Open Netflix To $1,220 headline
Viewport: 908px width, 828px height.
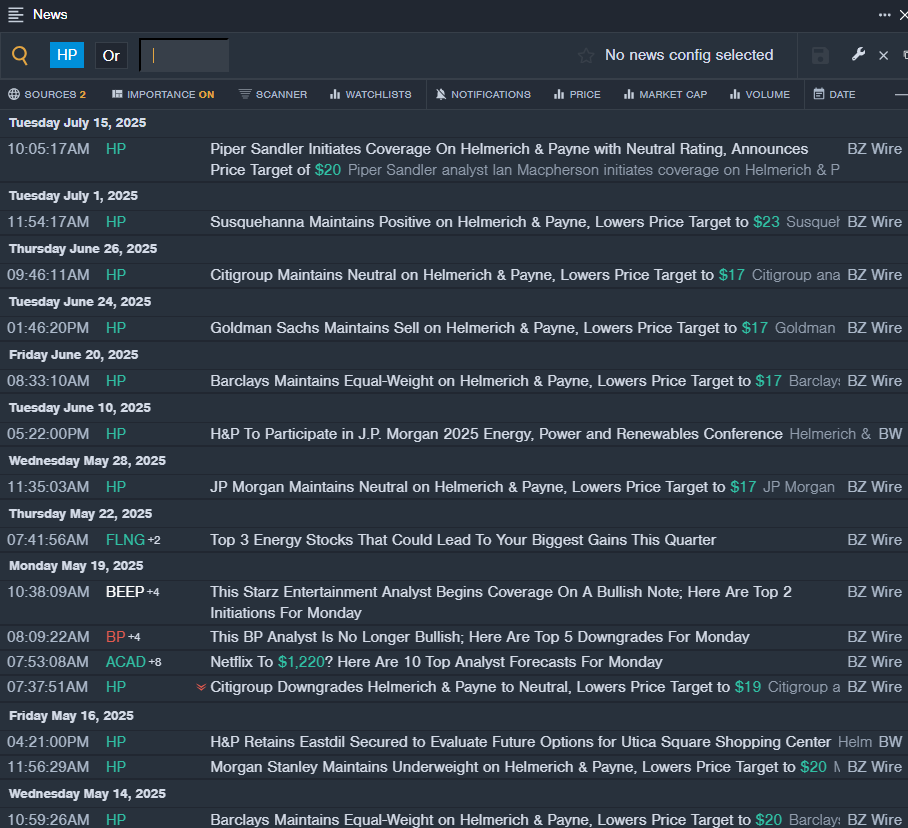point(436,662)
